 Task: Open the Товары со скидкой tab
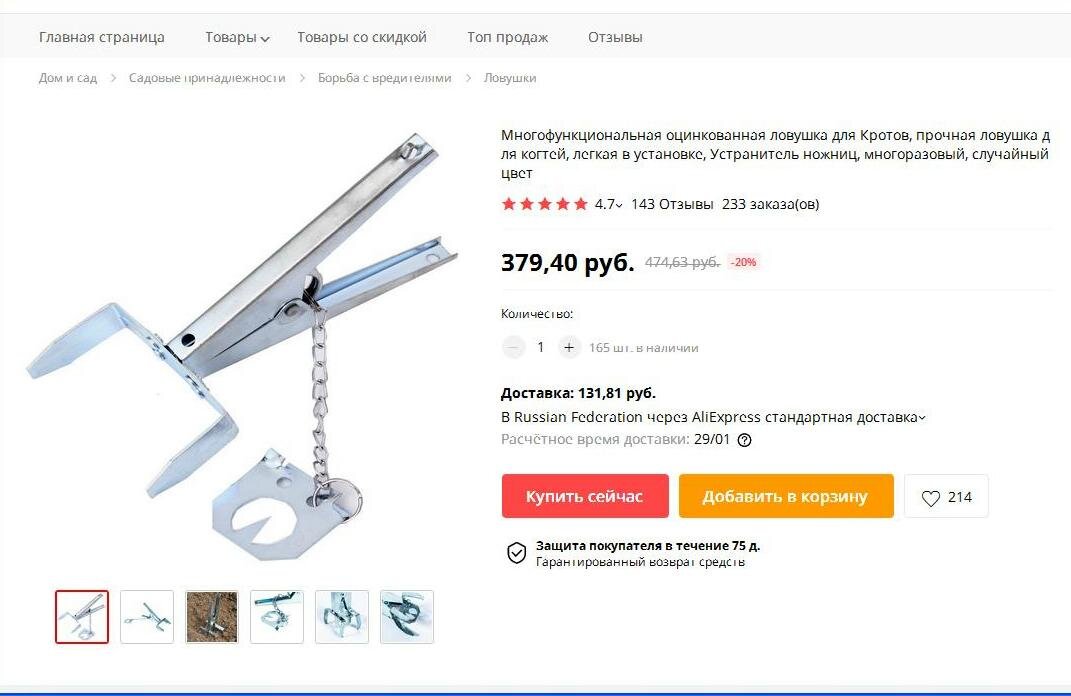point(362,38)
